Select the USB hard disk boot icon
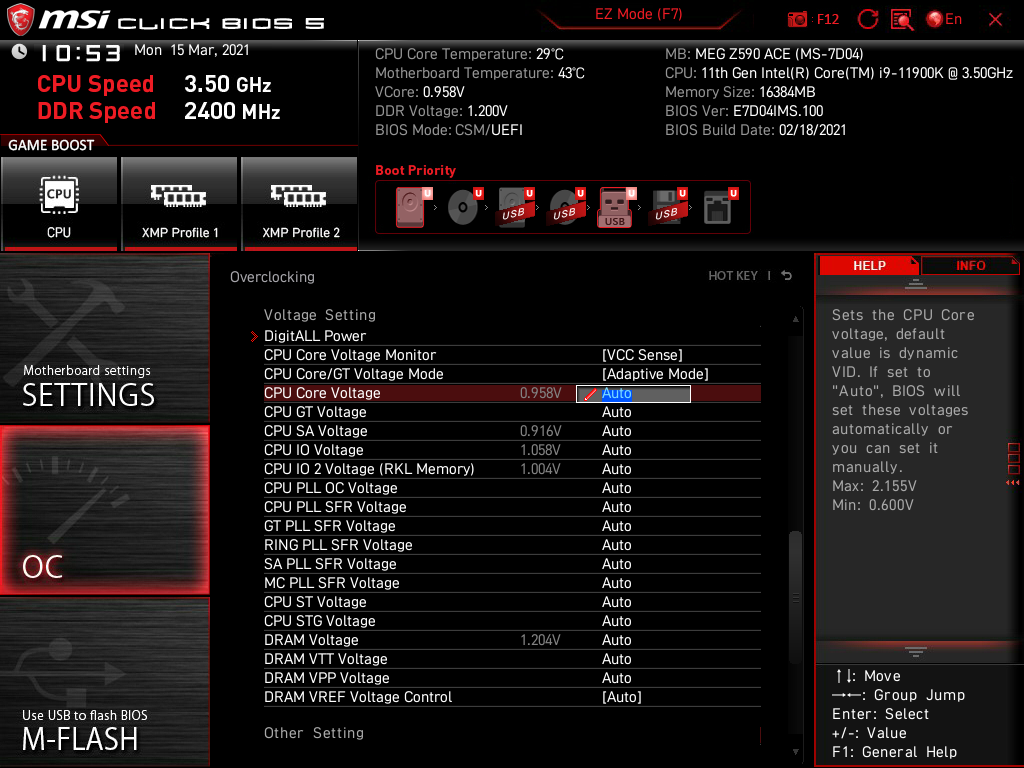This screenshot has height=768, width=1024. (515, 207)
